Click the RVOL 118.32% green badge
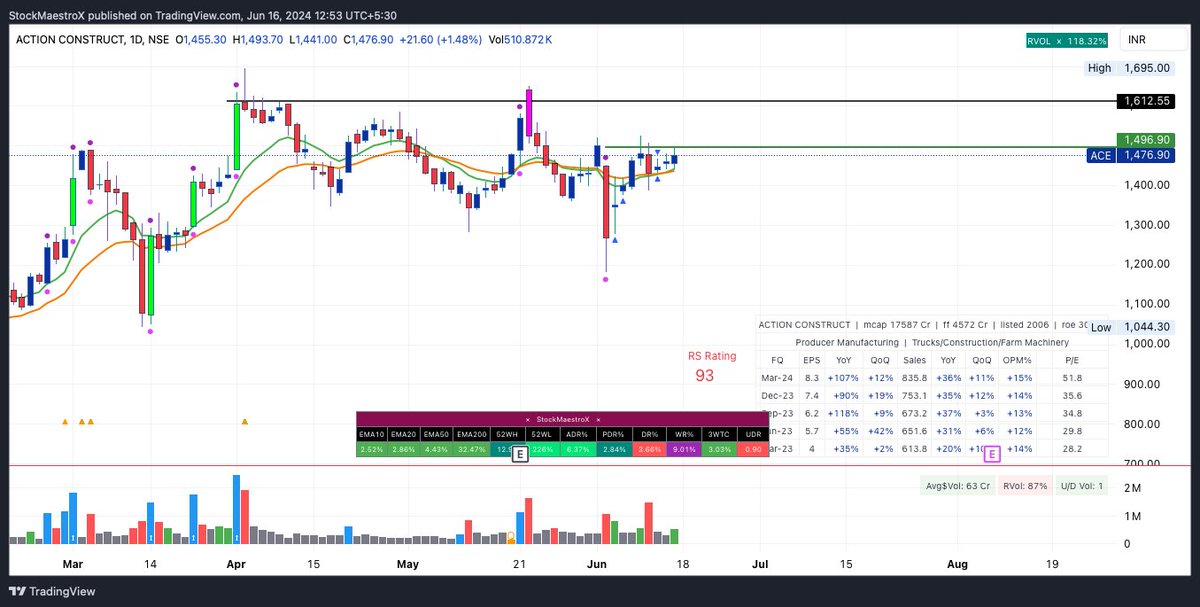1200x607 pixels. pos(1068,41)
